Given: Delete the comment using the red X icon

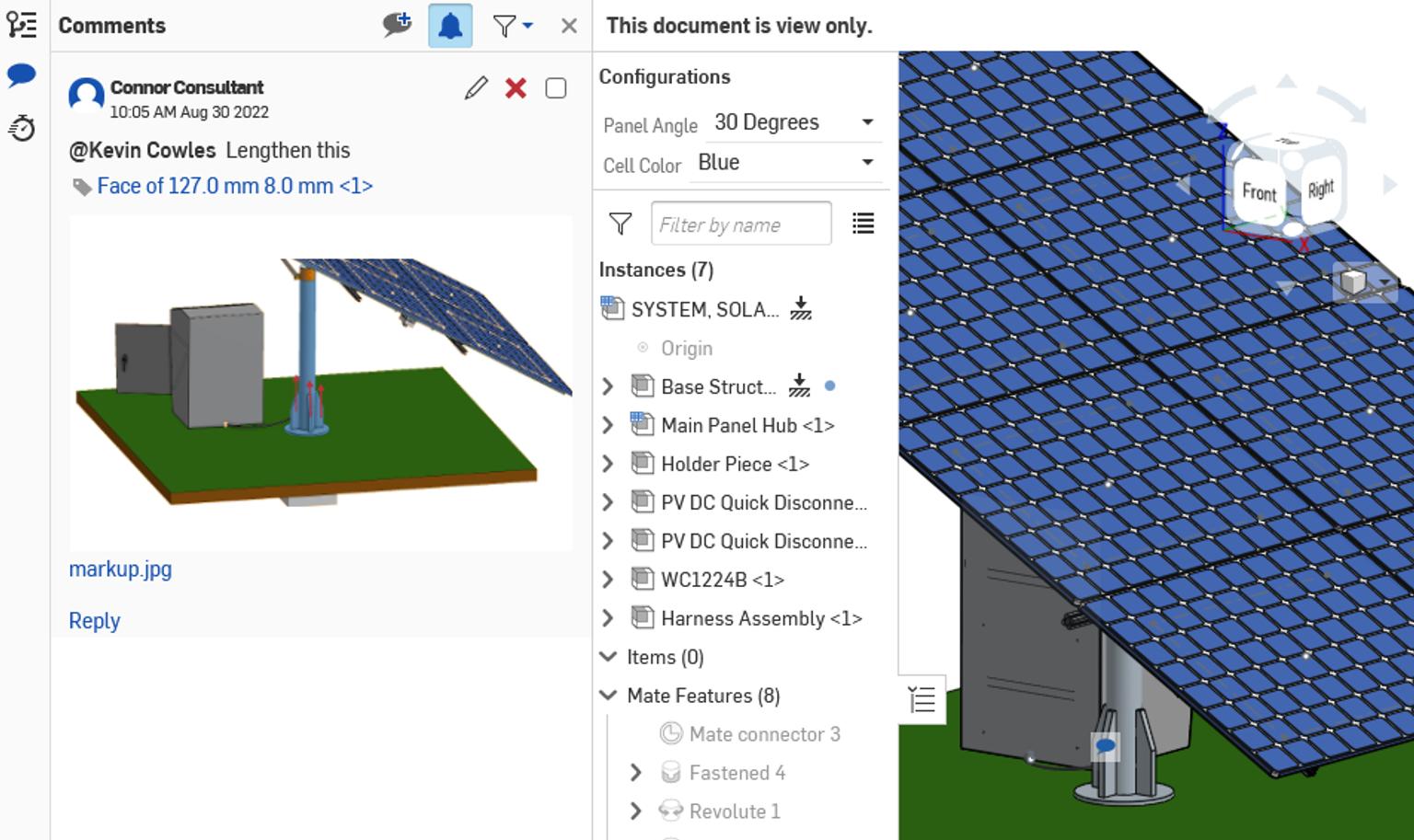Looking at the screenshot, I should point(516,89).
